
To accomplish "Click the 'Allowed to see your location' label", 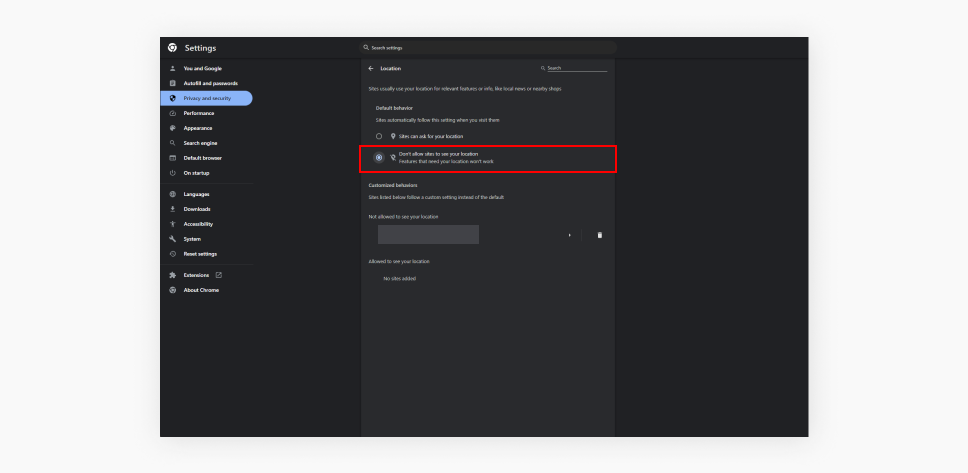I will (399, 261).
